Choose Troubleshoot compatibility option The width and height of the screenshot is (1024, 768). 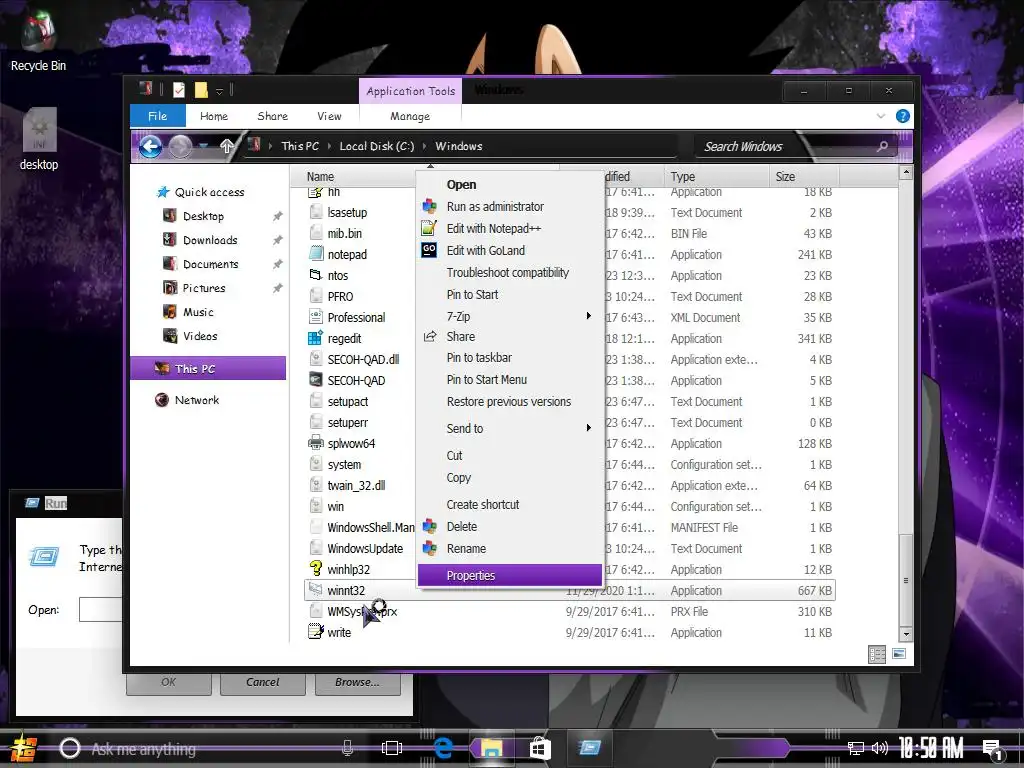click(509, 272)
